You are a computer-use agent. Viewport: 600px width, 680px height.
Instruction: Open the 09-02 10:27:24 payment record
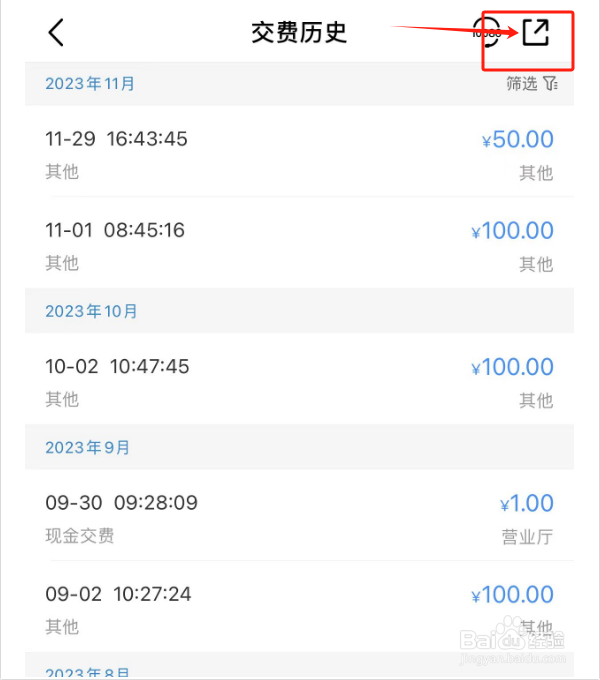coord(299,606)
